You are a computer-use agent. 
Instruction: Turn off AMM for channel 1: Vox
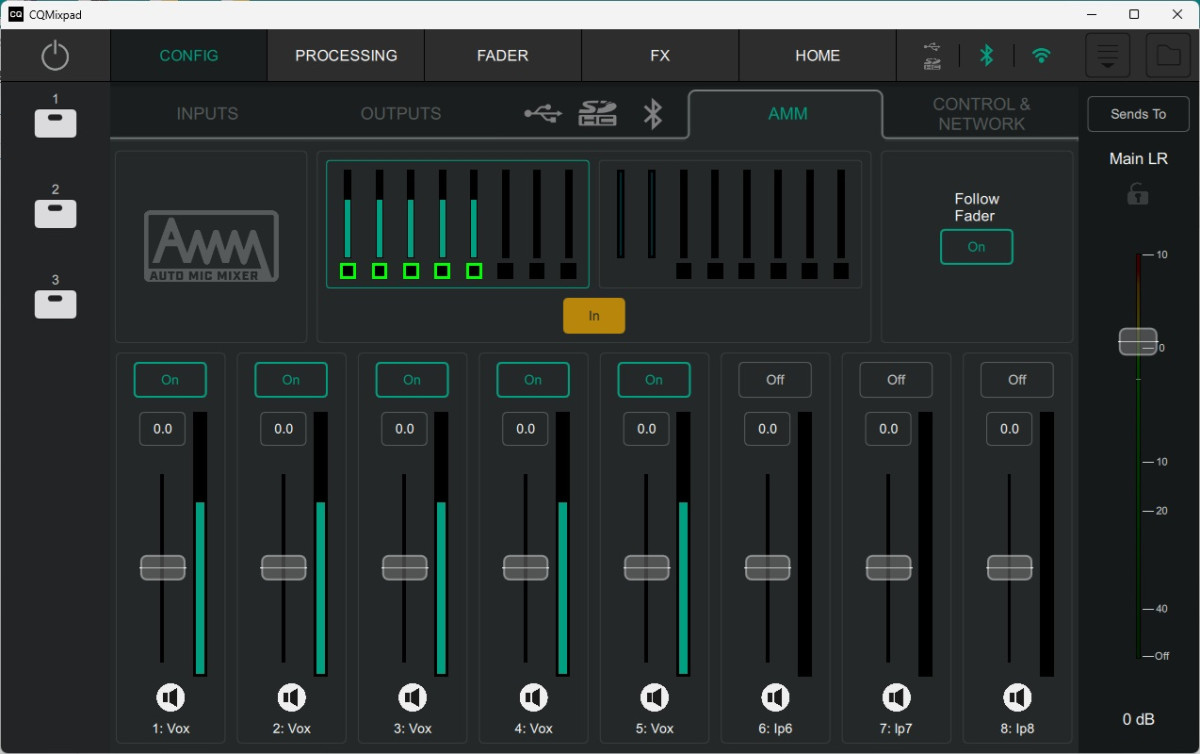[x=170, y=380]
